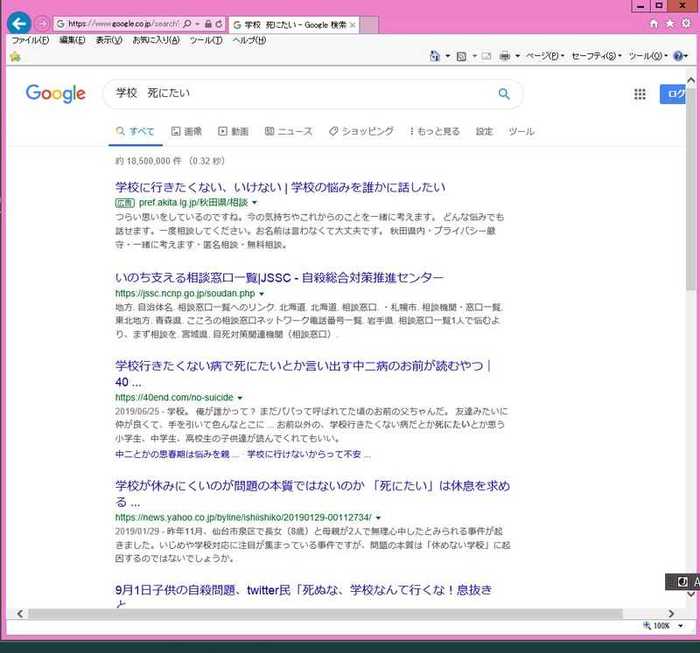Open the もっと見る search options

tap(434, 131)
